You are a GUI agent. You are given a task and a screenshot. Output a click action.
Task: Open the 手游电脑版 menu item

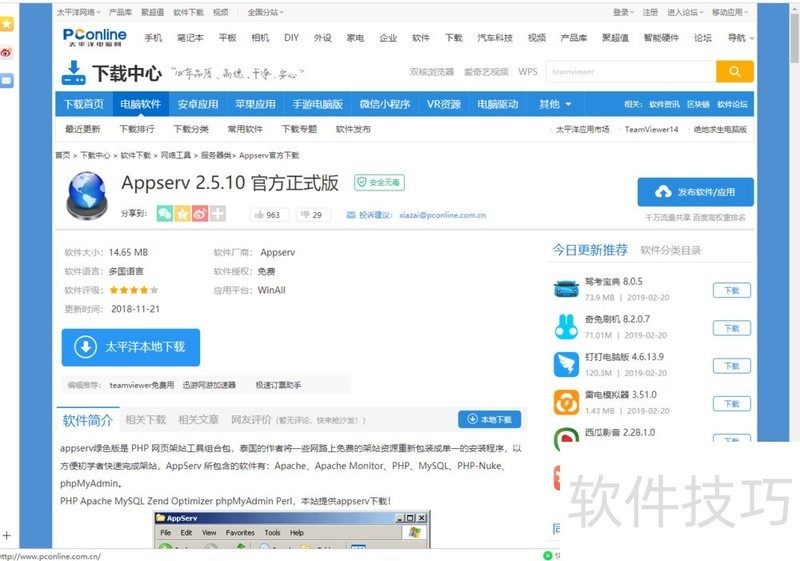pyautogui.click(x=317, y=104)
